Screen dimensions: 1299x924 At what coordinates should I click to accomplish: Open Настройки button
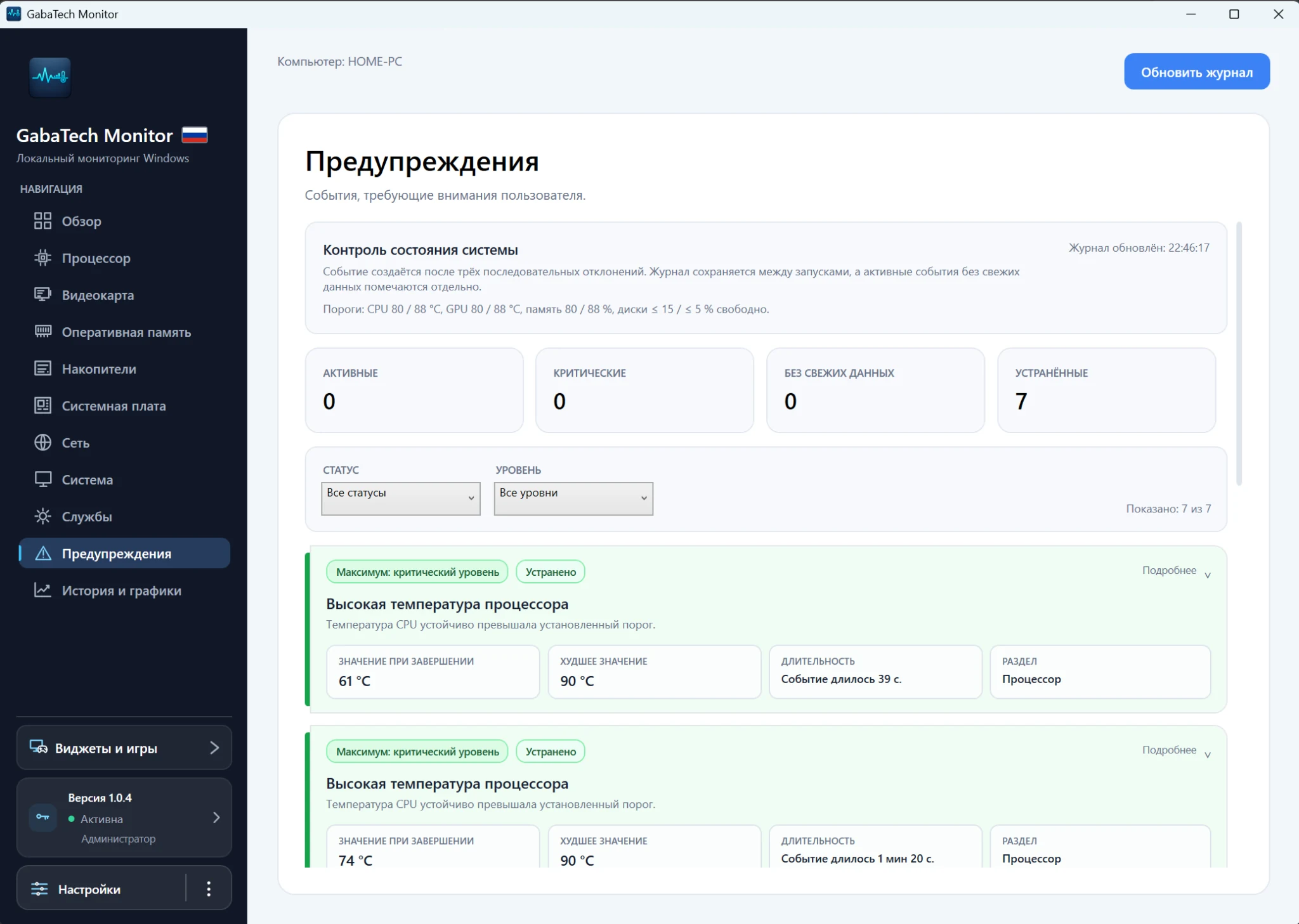[101, 888]
